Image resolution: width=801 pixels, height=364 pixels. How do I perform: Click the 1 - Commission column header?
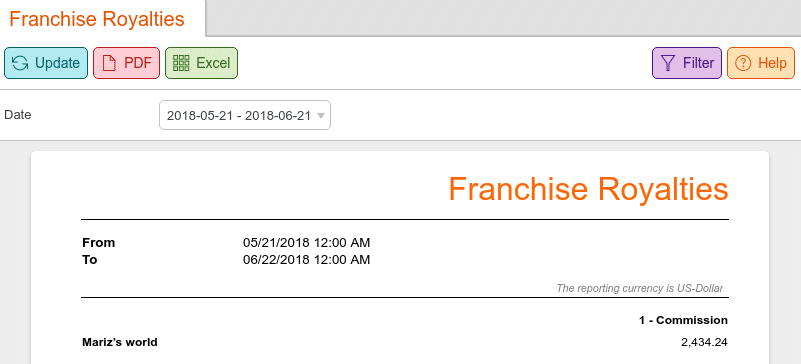click(683, 321)
